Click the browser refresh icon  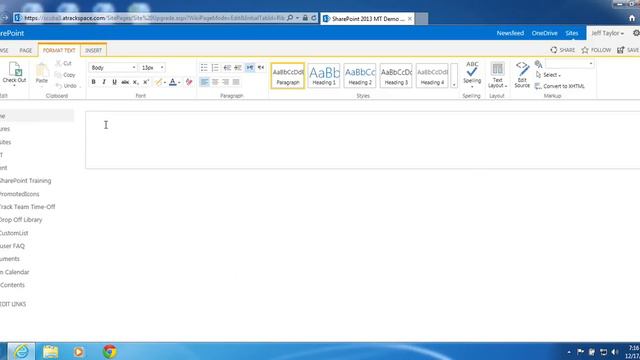(314, 18)
